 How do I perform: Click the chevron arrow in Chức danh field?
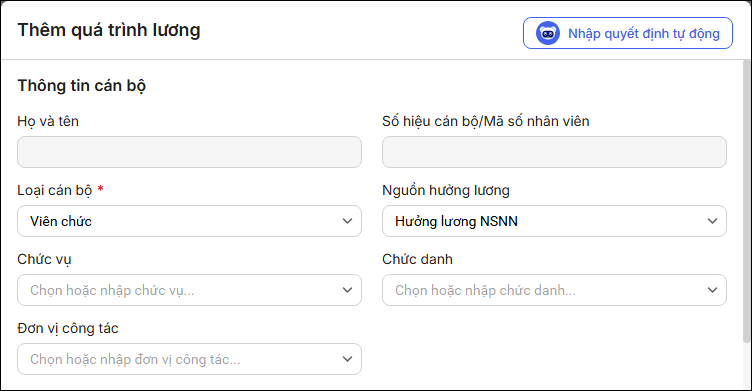(x=712, y=290)
